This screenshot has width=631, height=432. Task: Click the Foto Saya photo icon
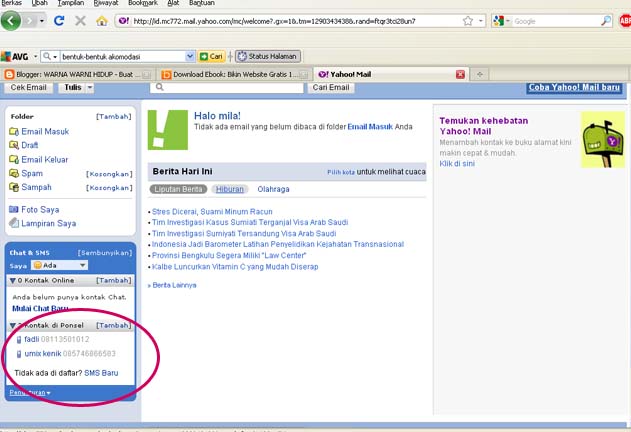[14, 209]
